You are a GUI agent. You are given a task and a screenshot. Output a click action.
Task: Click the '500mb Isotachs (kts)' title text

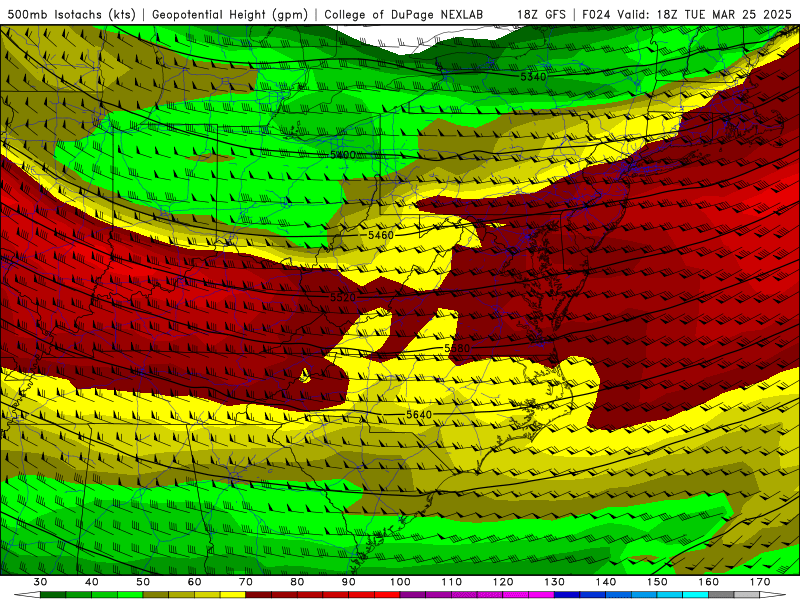[72, 15]
